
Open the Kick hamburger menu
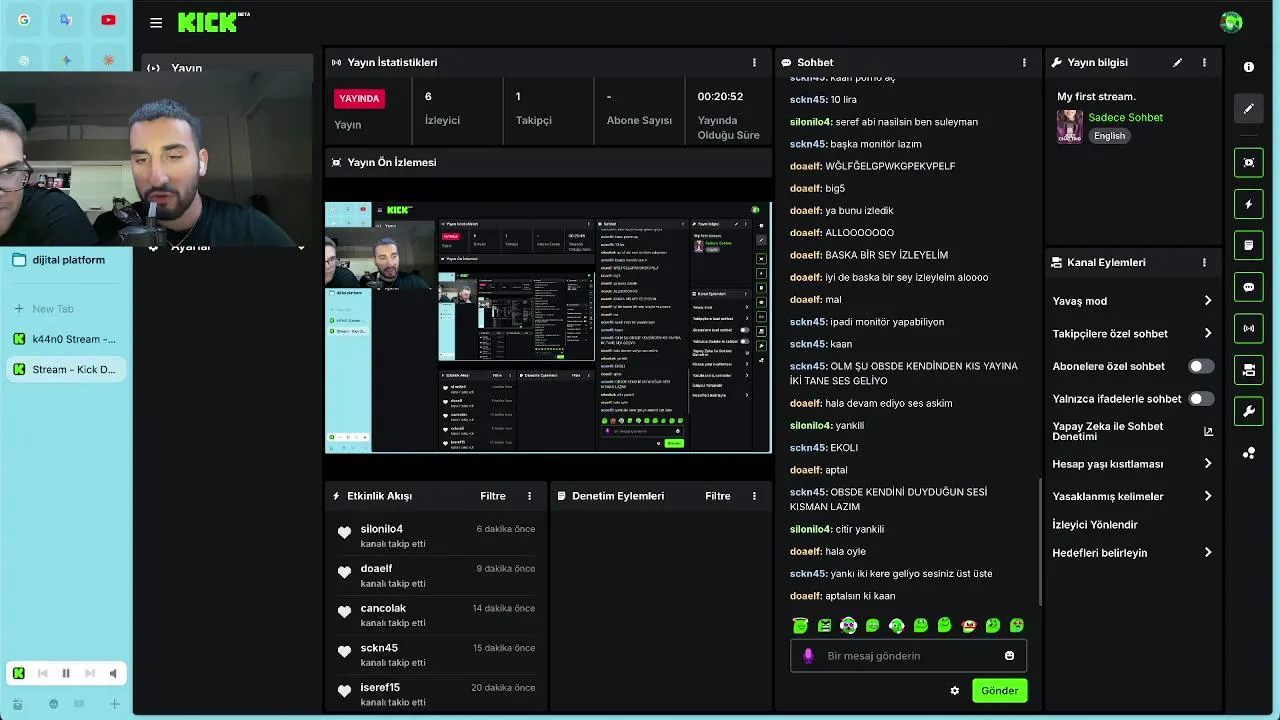coord(156,22)
